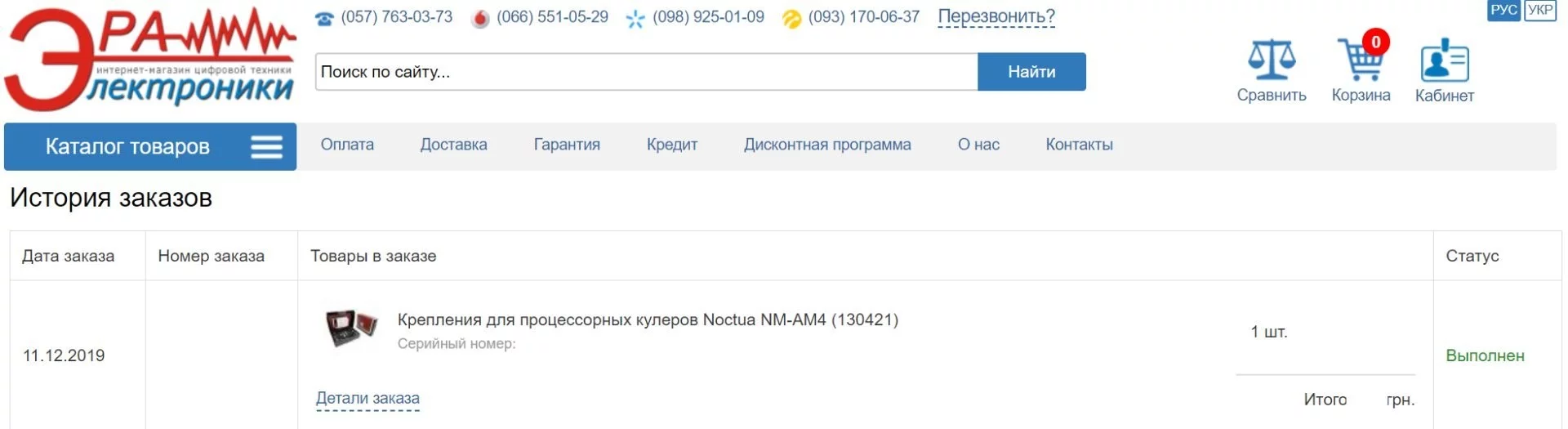Click the Kyivstar phone number icon
This screenshot has height=429, width=1568.
[x=635, y=18]
